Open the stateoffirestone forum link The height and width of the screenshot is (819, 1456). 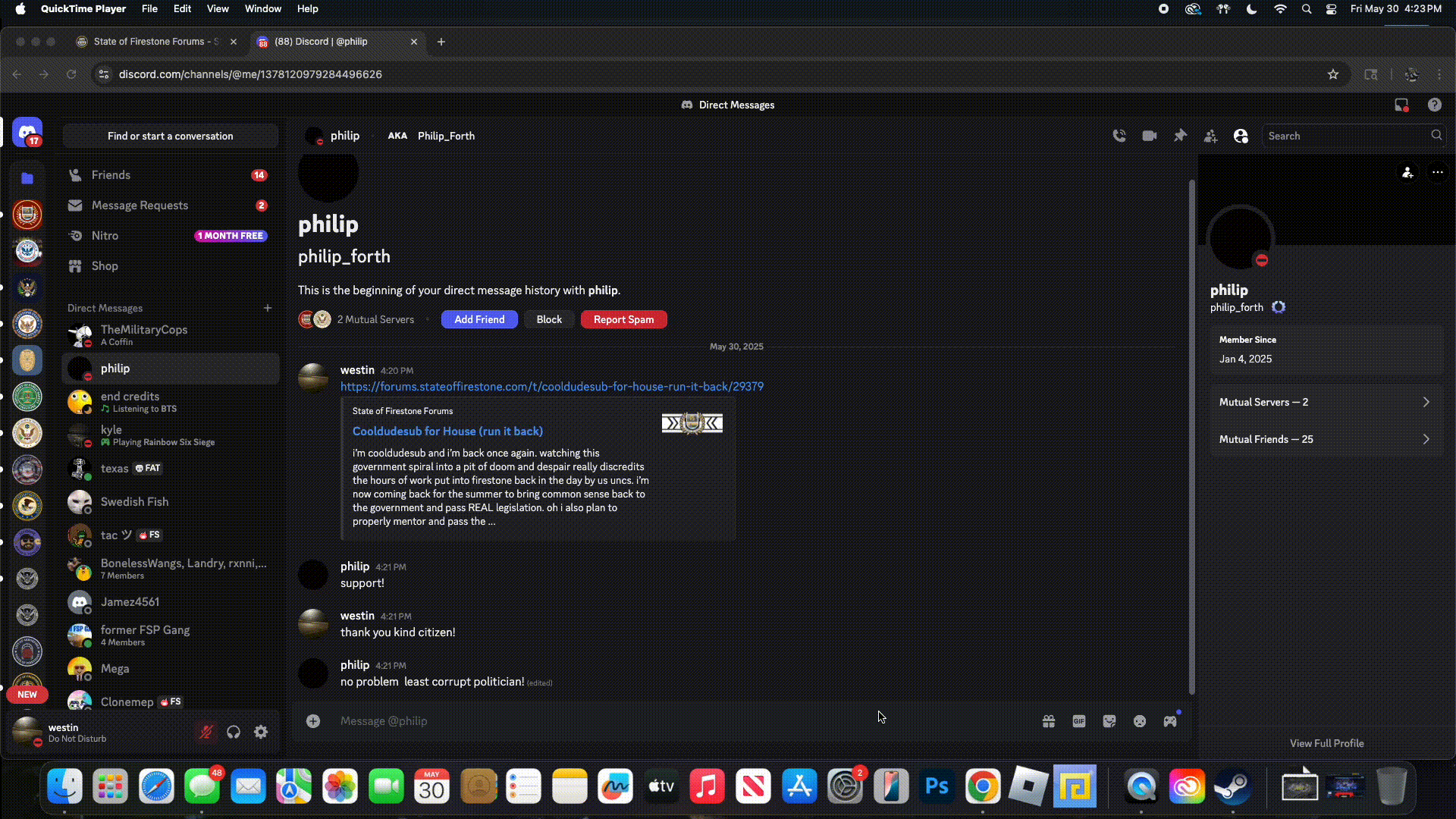click(552, 387)
